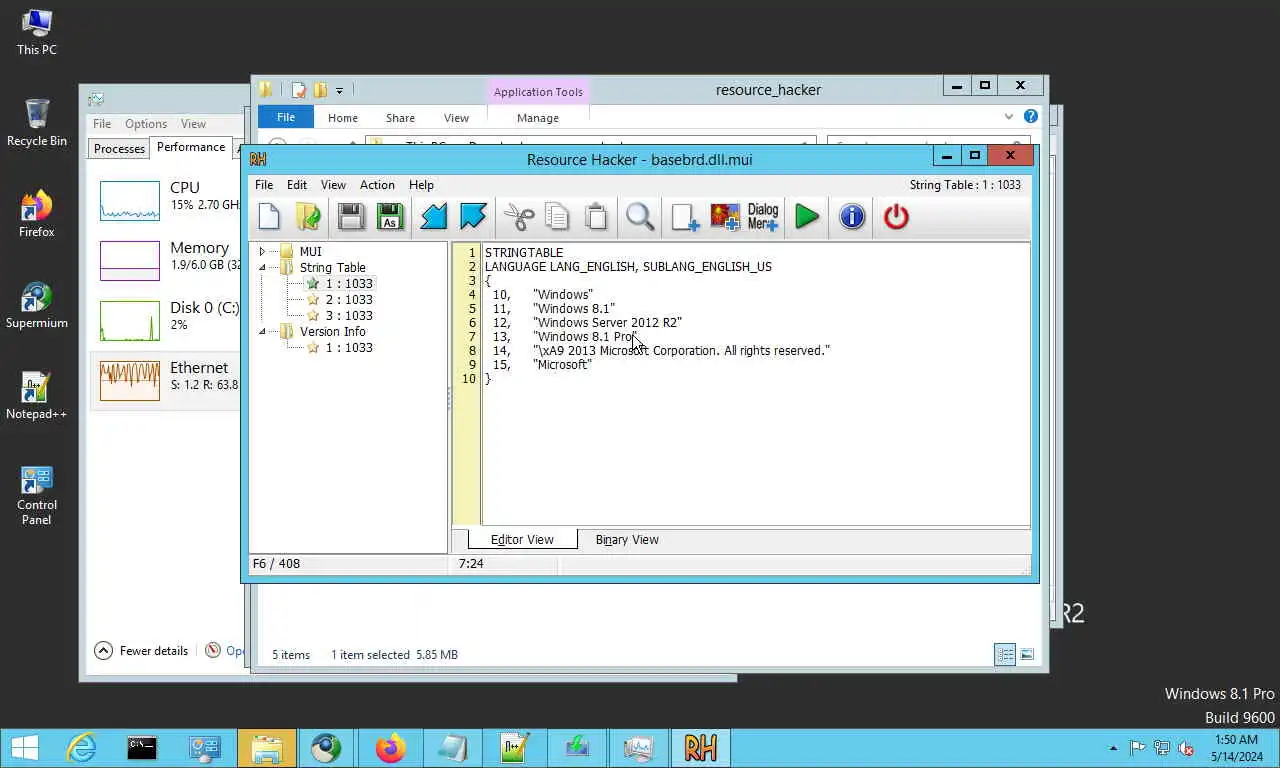Screen dimensions: 1280x768
Task: Click the Open file folder icon in Resource Hacker
Action: 309,217
